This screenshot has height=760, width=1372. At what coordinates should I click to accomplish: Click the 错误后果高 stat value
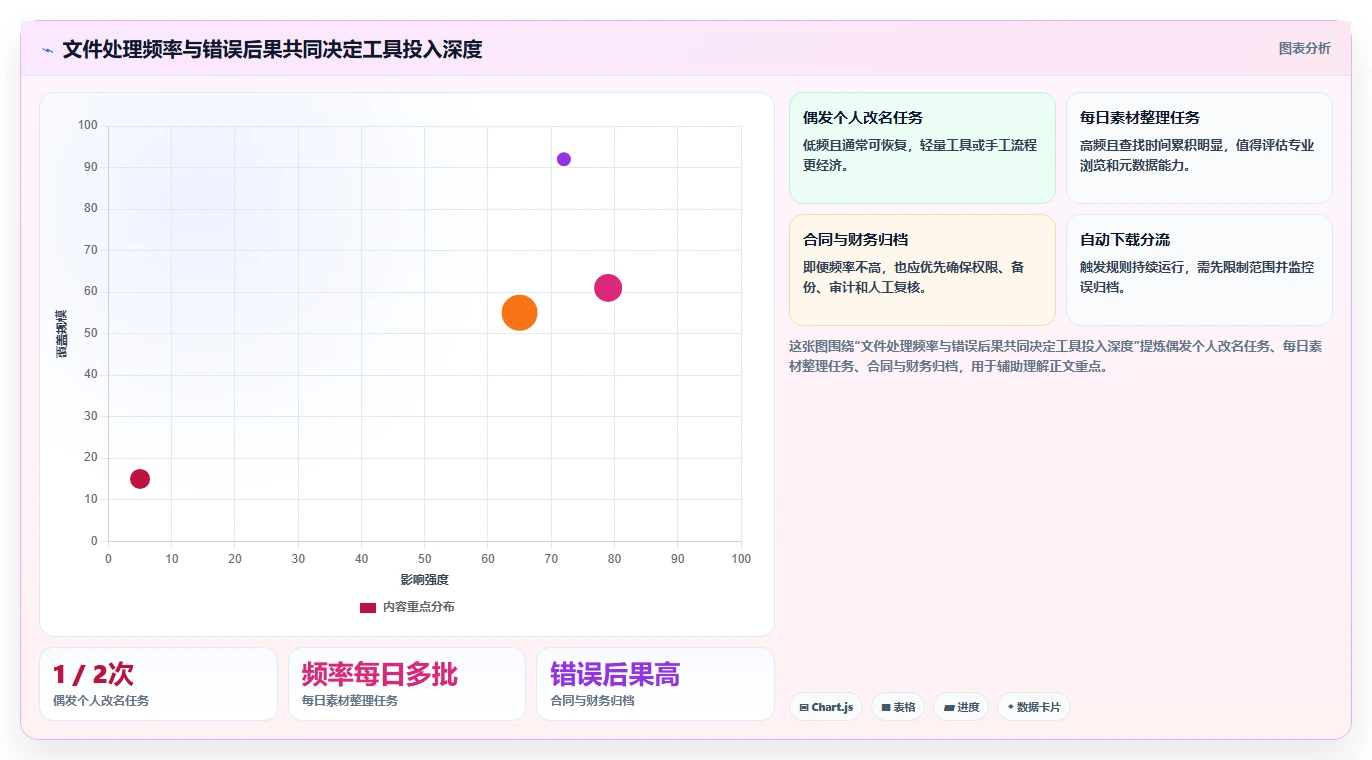(x=615, y=674)
